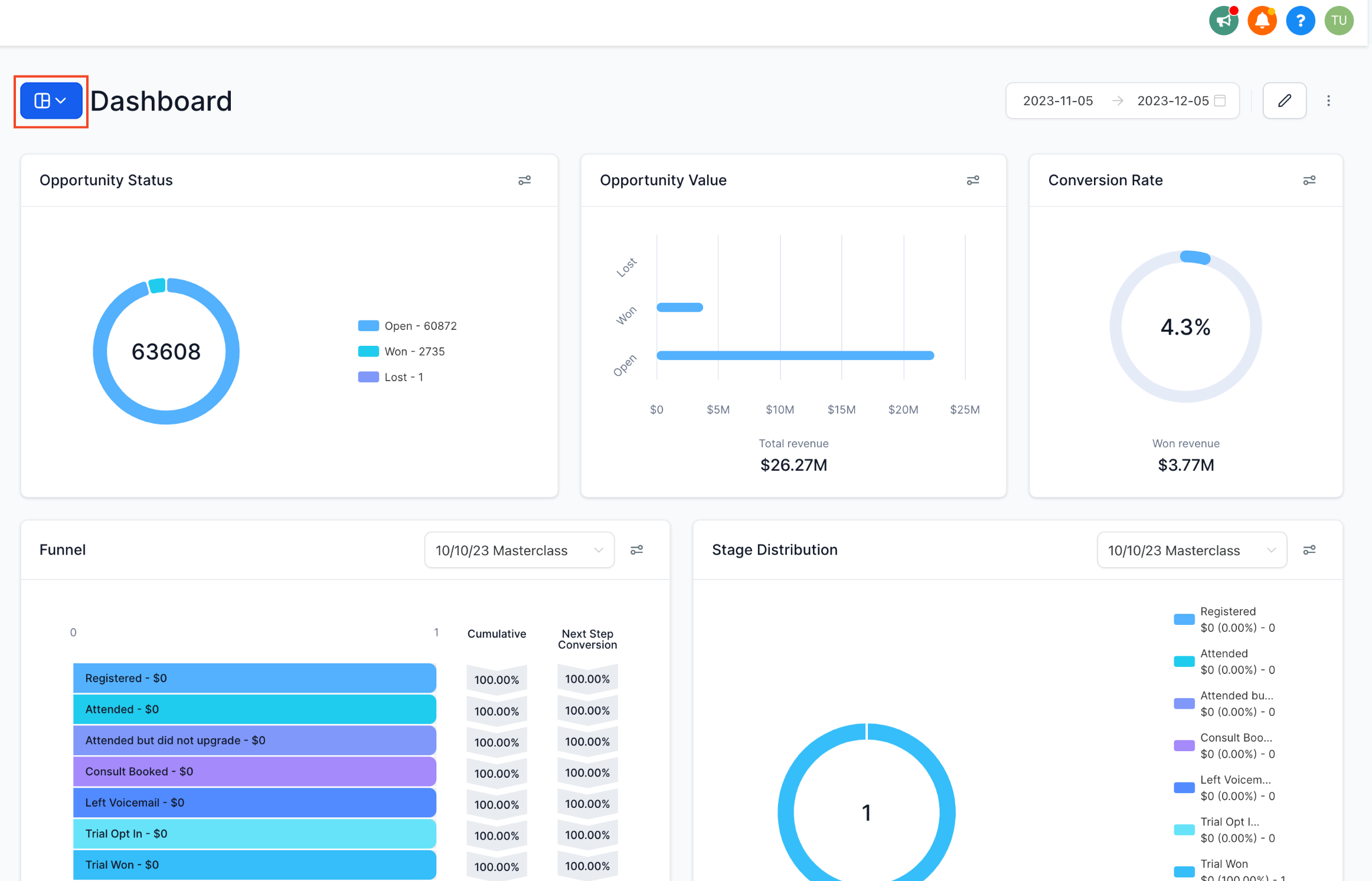This screenshot has width=1372, height=881.
Task: Open Stage Distribution widget settings icon
Action: click(1309, 549)
